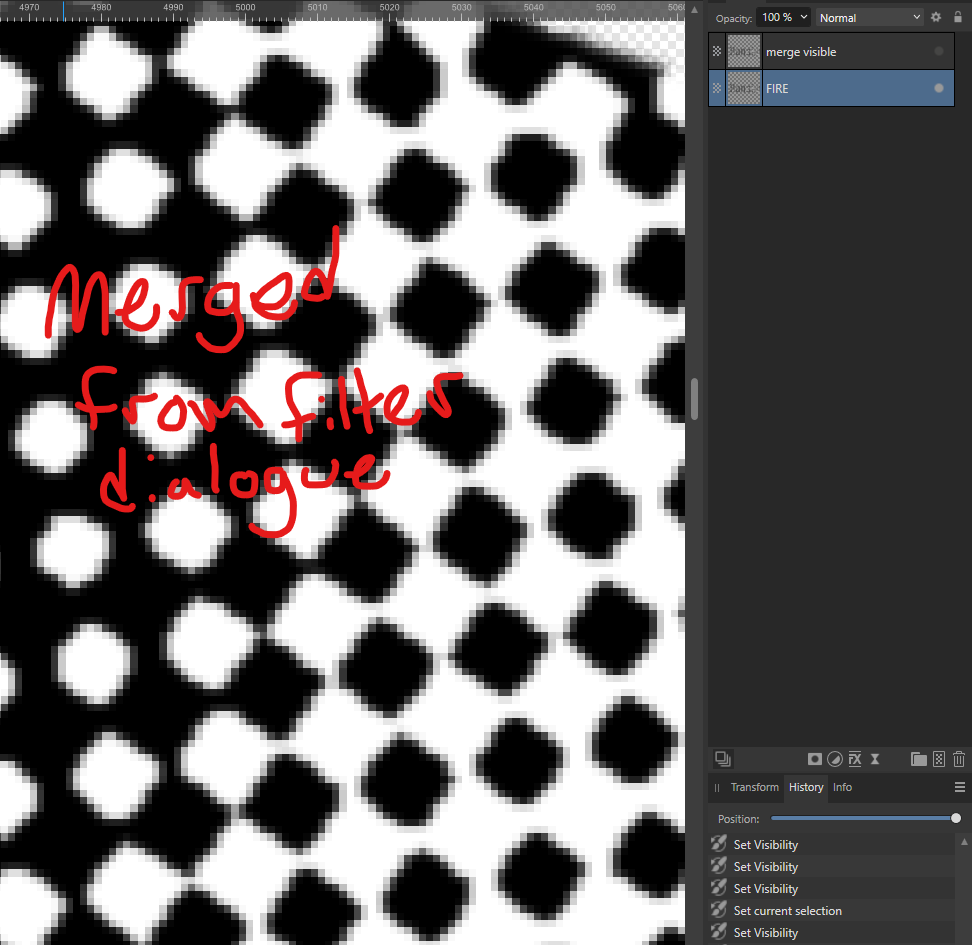Delete layer using the trash can icon
The image size is (972, 945).
point(959,759)
